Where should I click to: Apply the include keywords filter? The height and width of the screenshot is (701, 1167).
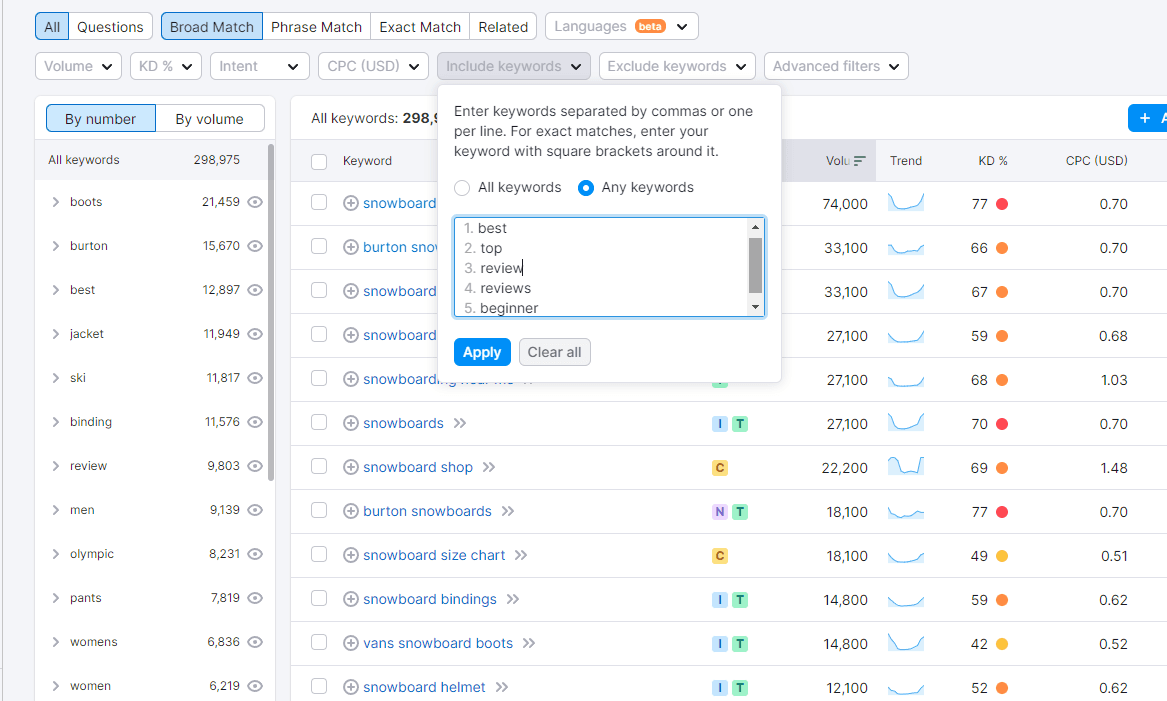[482, 352]
